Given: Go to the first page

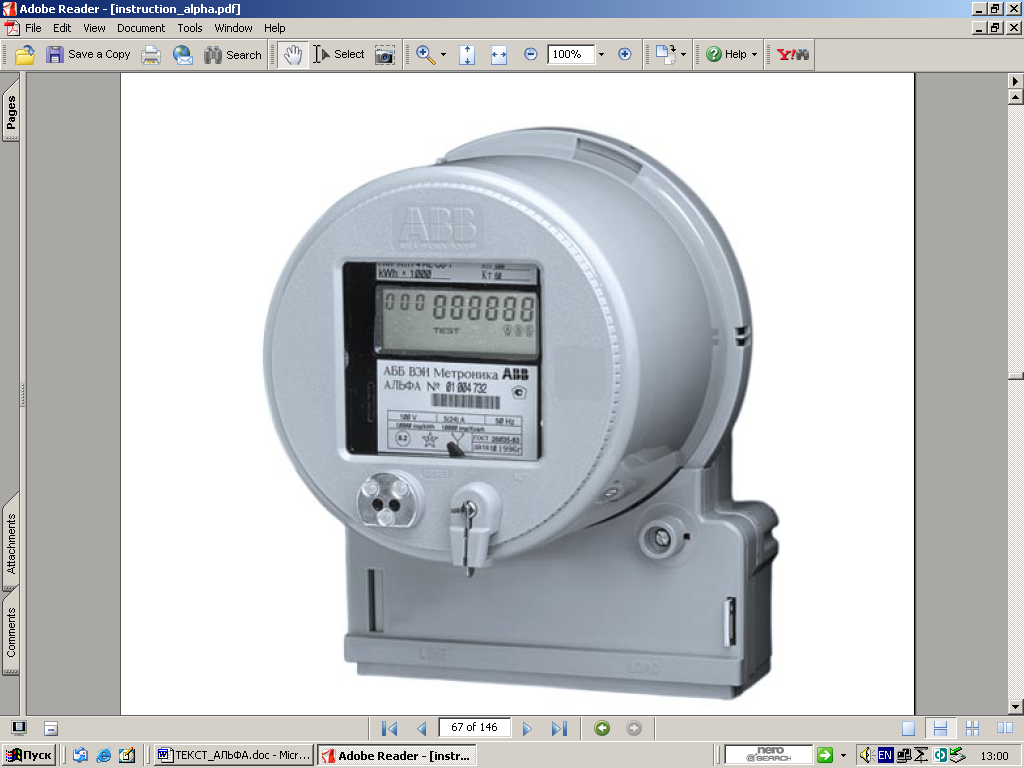Looking at the screenshot, I should tap(389, 728).
